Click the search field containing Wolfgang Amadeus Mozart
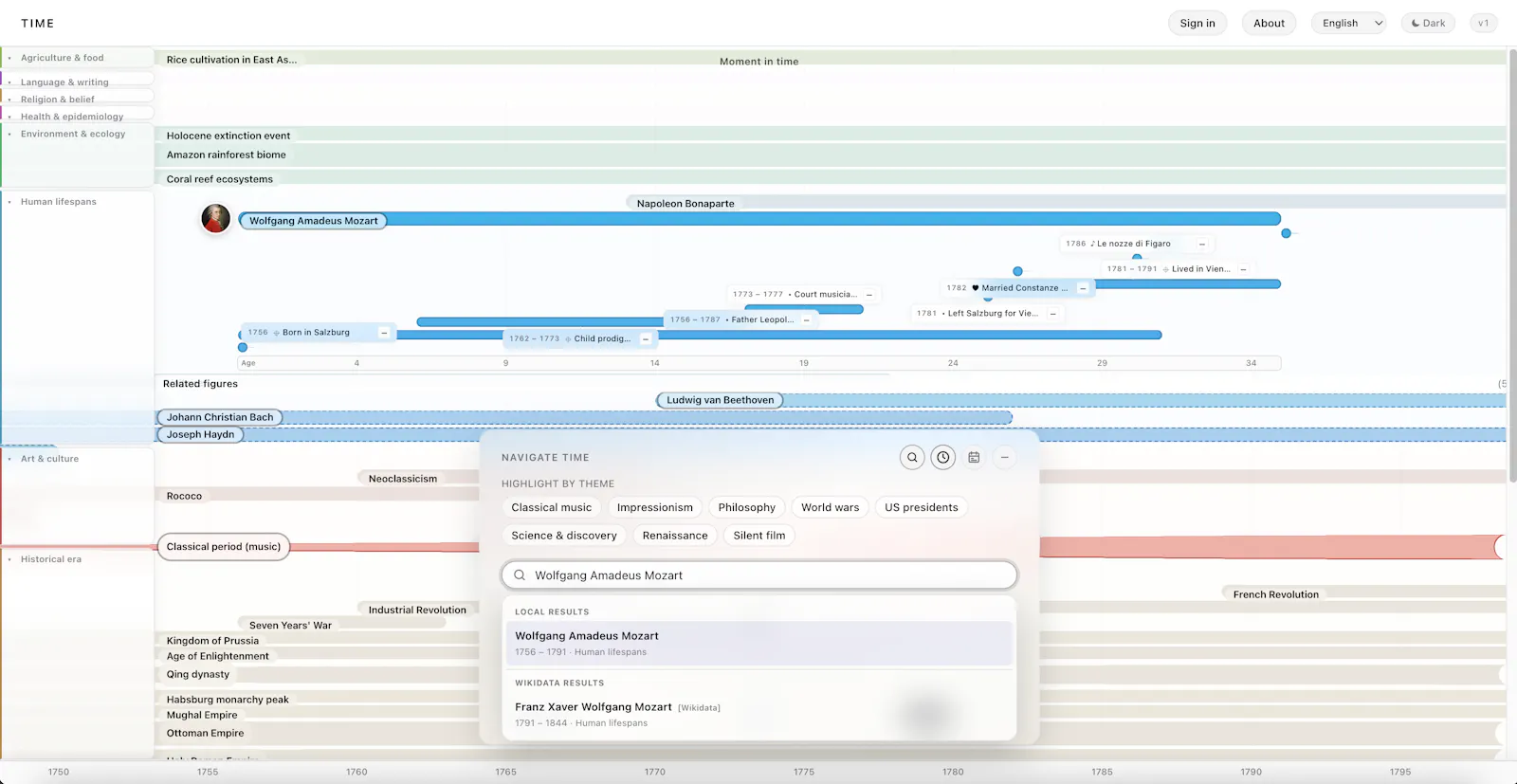Screen dimensions: 1517x784 759,575
